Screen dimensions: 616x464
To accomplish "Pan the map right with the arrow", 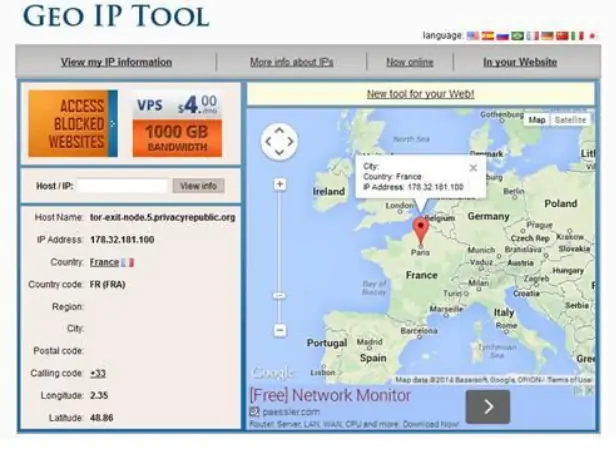I will (291, 141).
